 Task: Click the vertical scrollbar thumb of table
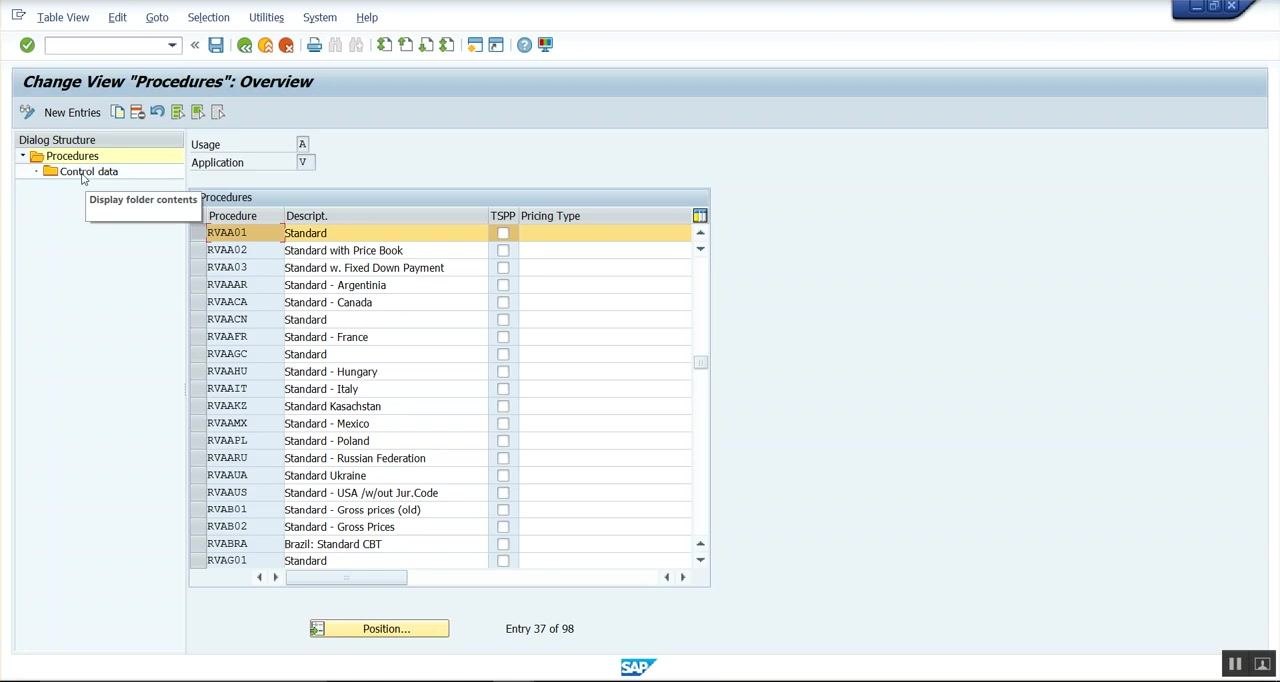pos(700,363)
